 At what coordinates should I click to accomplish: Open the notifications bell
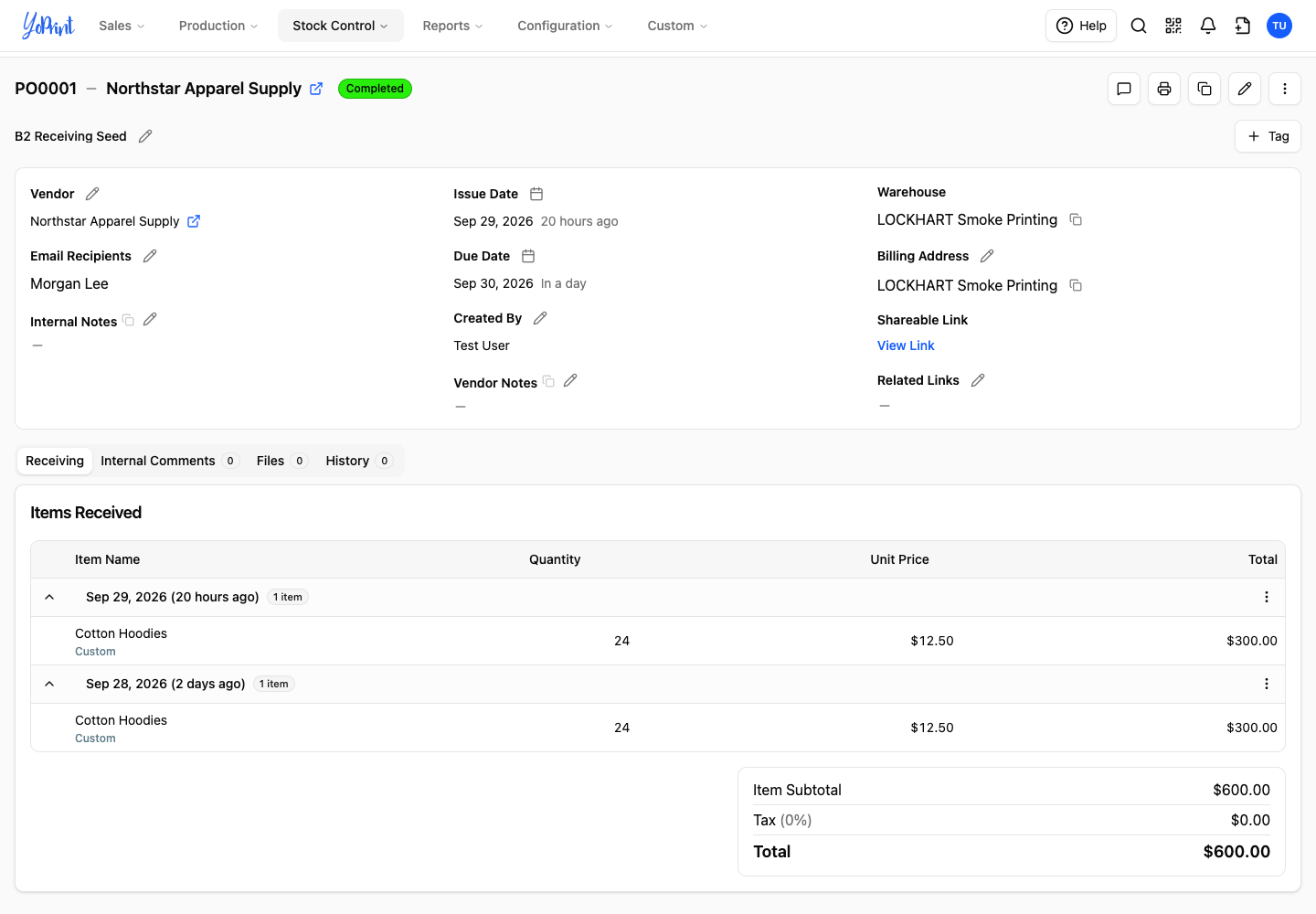[x=1208, y=26]
